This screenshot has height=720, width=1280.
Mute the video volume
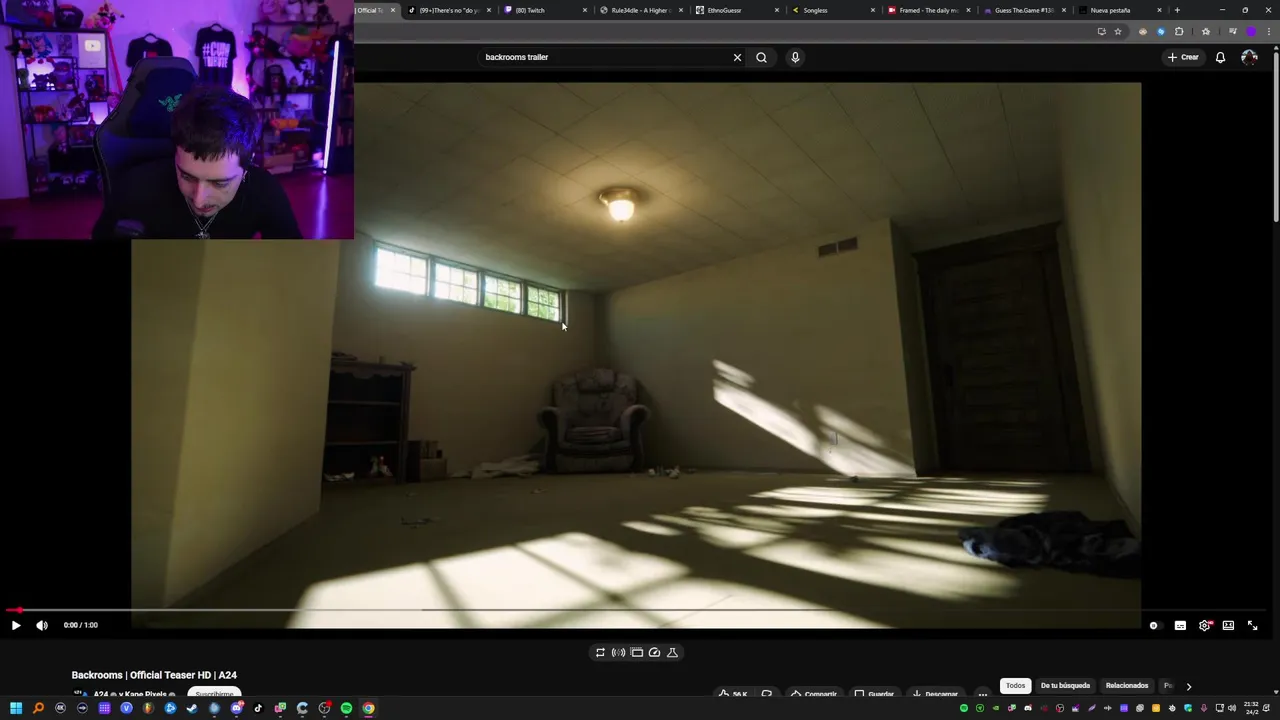coord(42,625)
